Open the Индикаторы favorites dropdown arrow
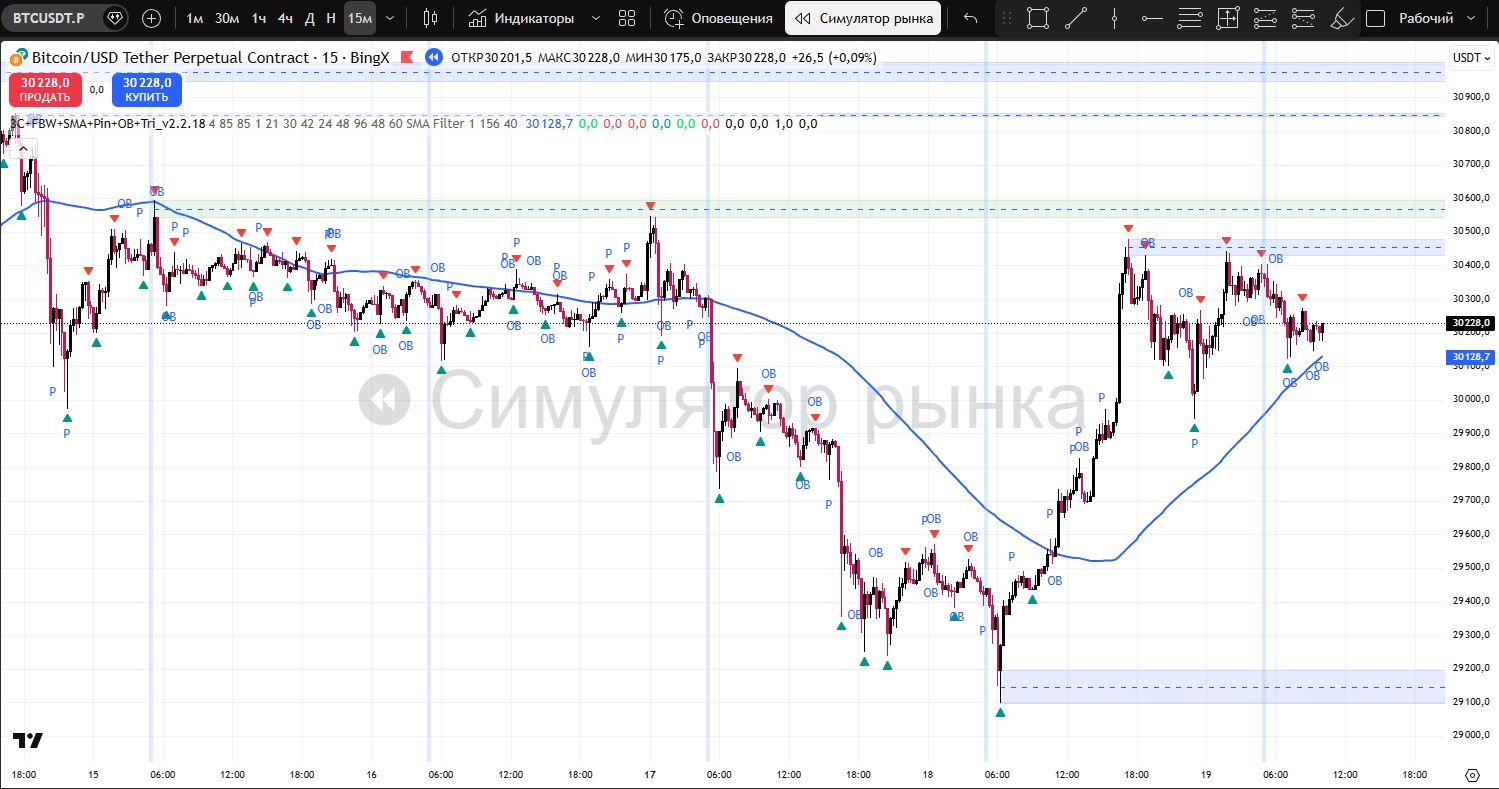1499x789 pixels. coord(596,18)
